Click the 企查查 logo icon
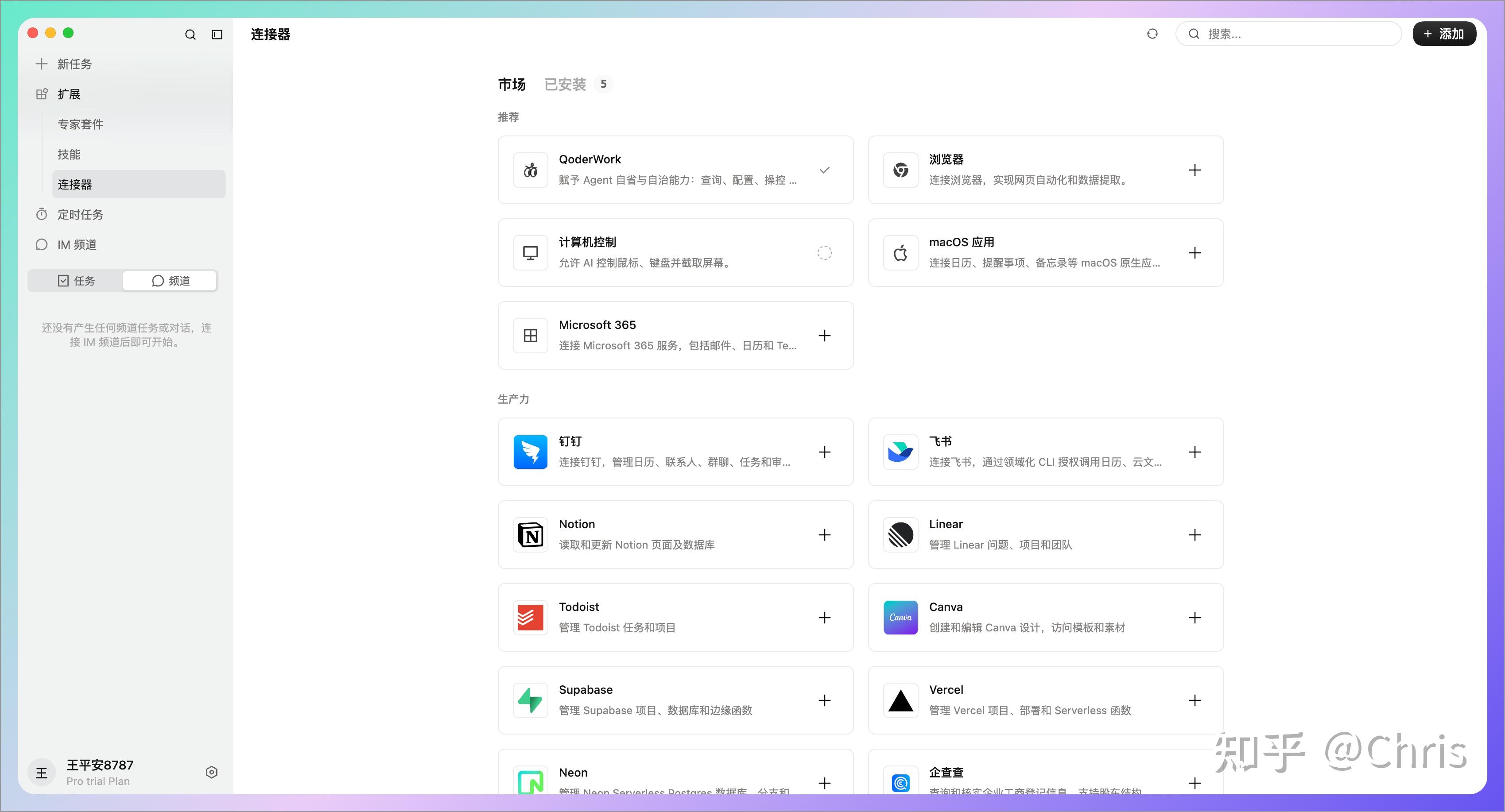The image size is (1505, 812). tap(900, 781)
